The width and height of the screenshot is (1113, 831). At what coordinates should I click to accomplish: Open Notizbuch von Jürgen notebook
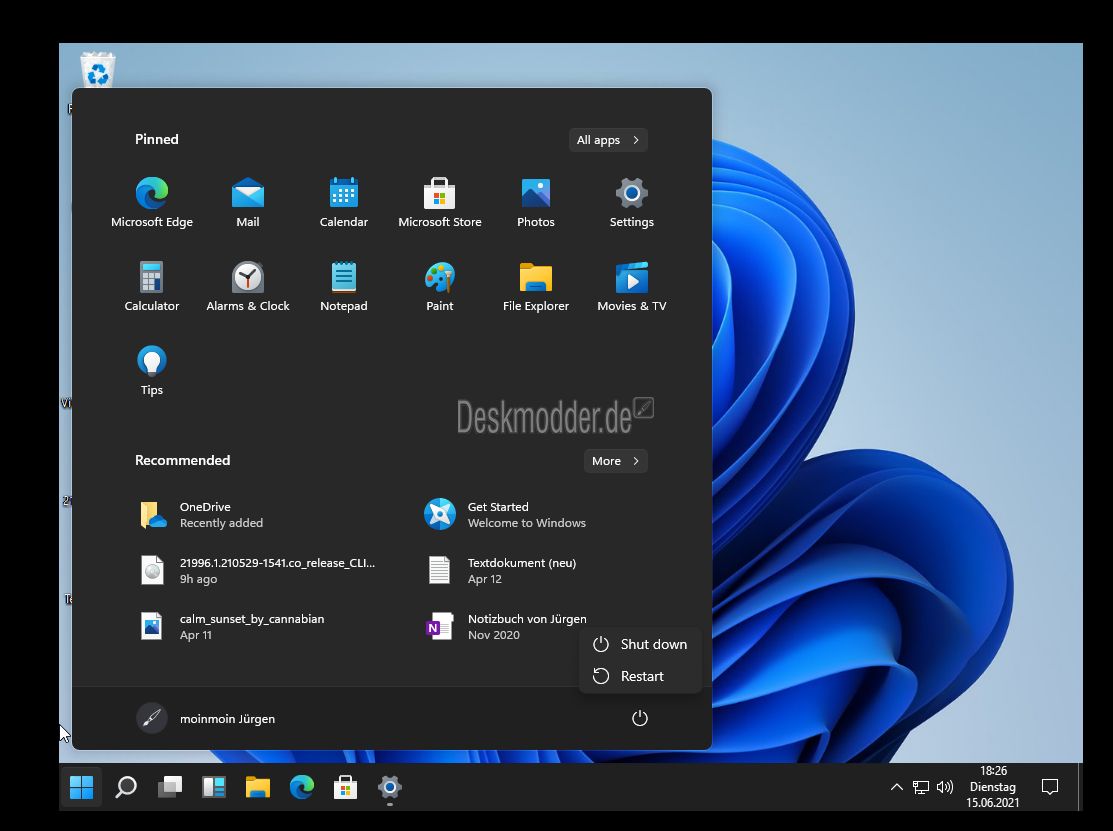pyautogui.click(x=508, y=627)
